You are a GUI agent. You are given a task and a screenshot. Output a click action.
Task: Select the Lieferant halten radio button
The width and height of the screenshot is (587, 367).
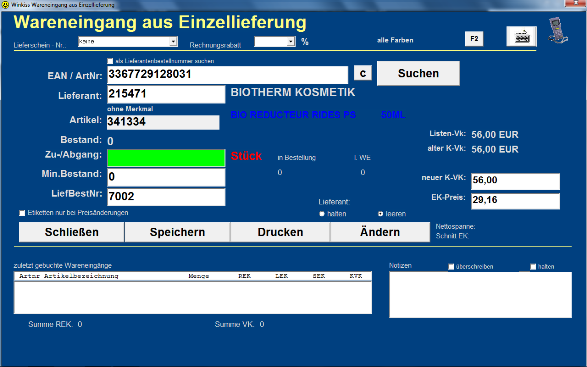point(322,214)
